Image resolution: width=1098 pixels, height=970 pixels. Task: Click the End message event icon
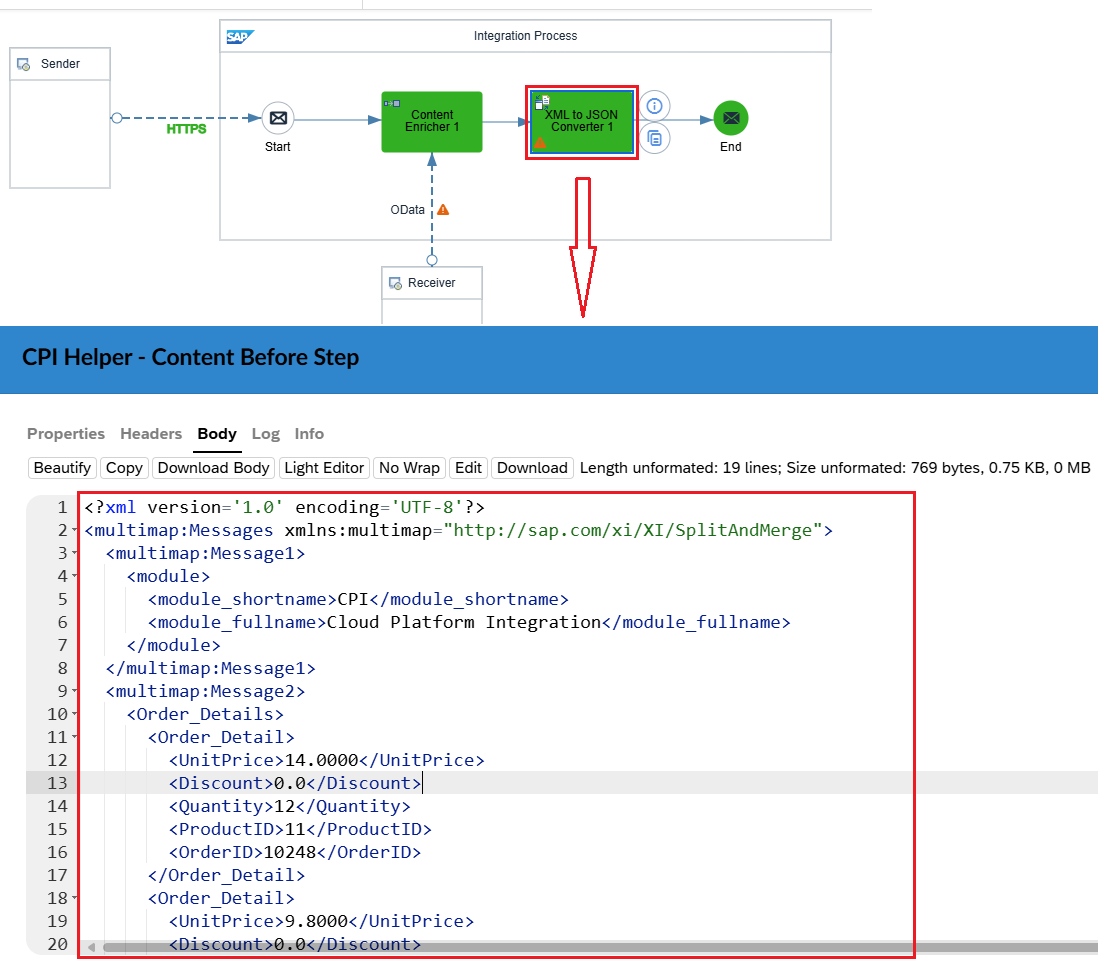730,118
